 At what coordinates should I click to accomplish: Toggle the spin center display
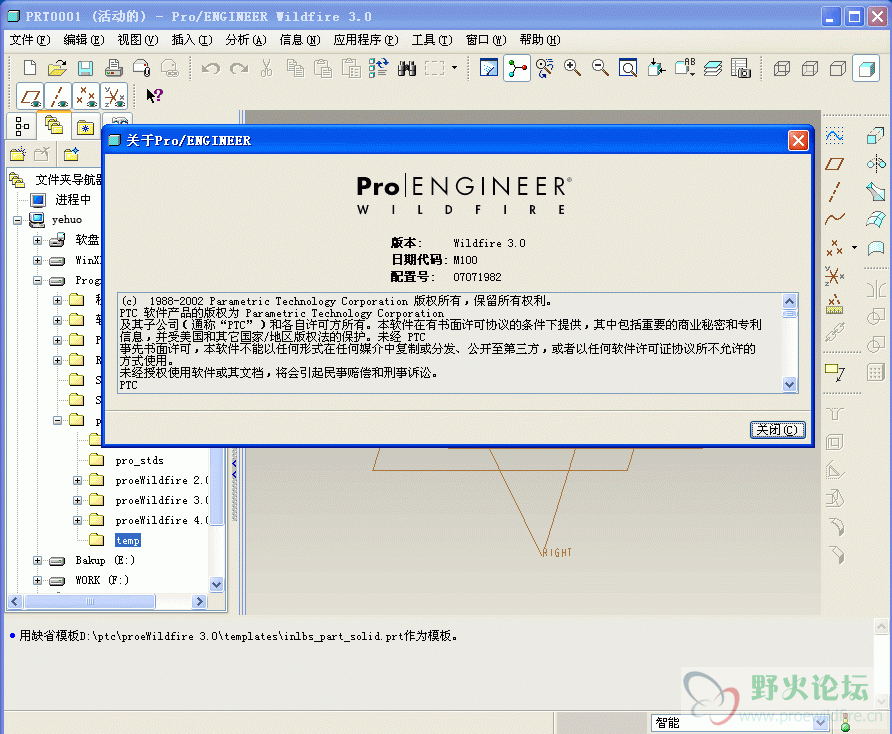point(517,68)
